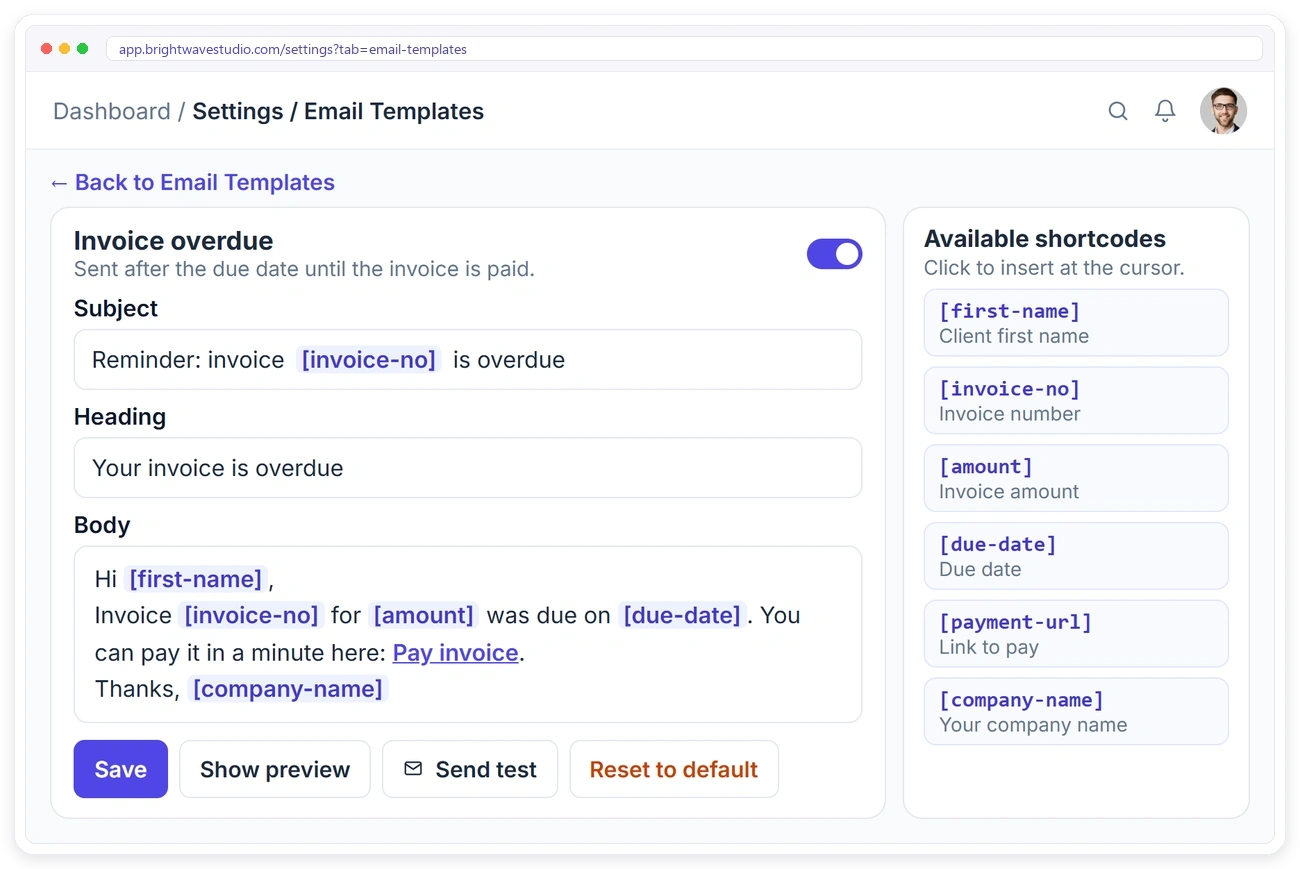Click the Available shortcodes heading
This screenshot has height=869, width=1300.
[1045, 239]
